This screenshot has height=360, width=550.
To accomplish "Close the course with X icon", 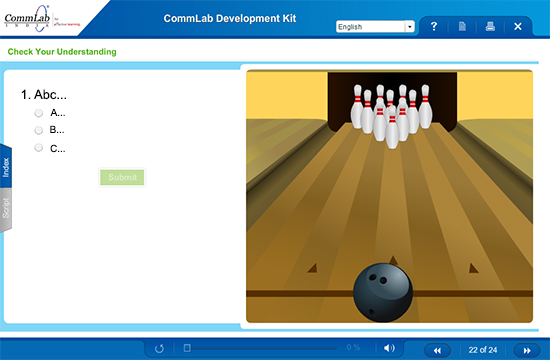I will pos(518,26).
